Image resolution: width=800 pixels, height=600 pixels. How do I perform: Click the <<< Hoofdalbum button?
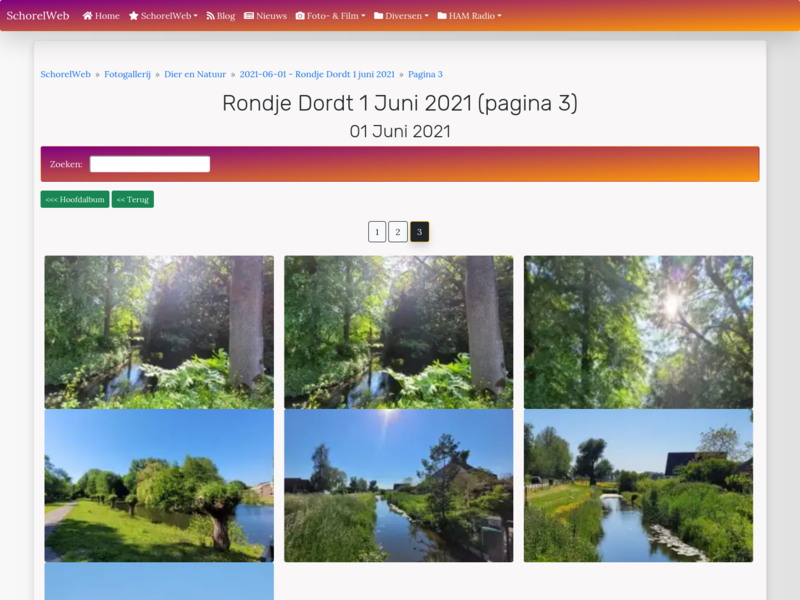75,199
